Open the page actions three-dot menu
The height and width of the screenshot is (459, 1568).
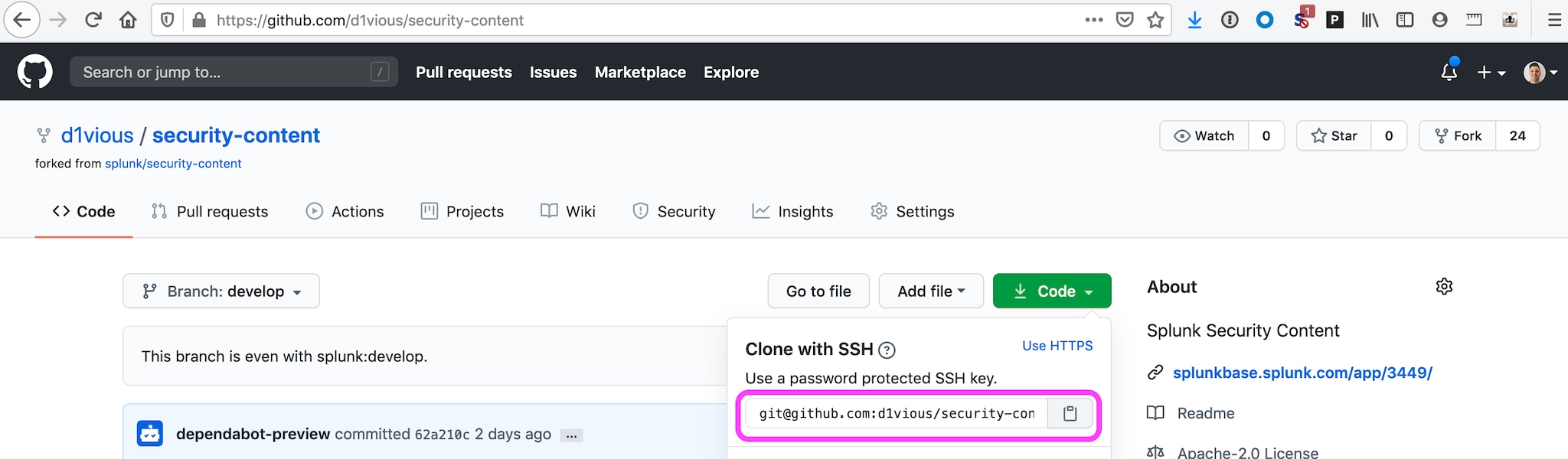pyautogui.click(x=1094, y=20)
